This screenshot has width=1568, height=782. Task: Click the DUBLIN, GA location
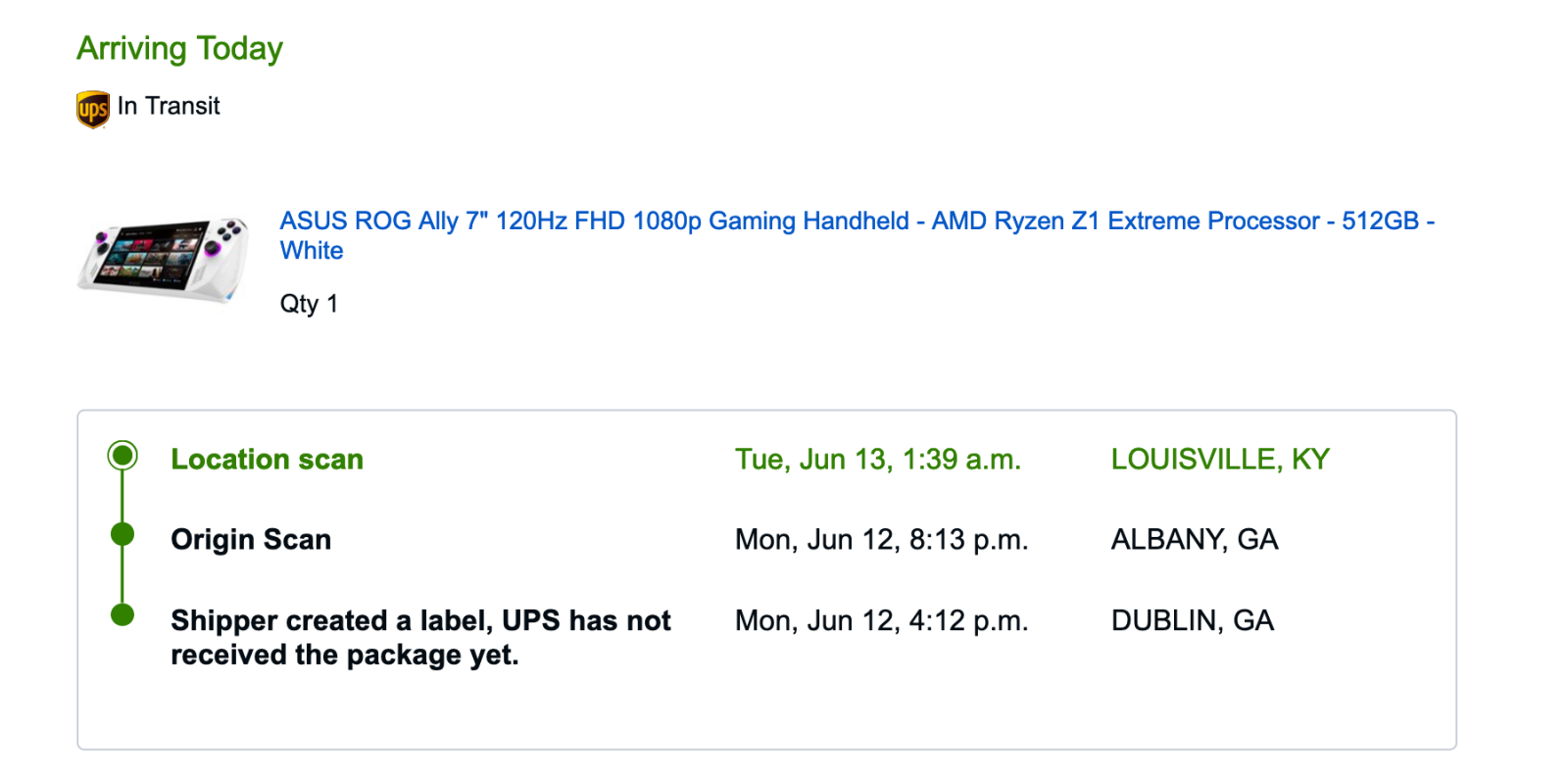[x=1193, y=620]
